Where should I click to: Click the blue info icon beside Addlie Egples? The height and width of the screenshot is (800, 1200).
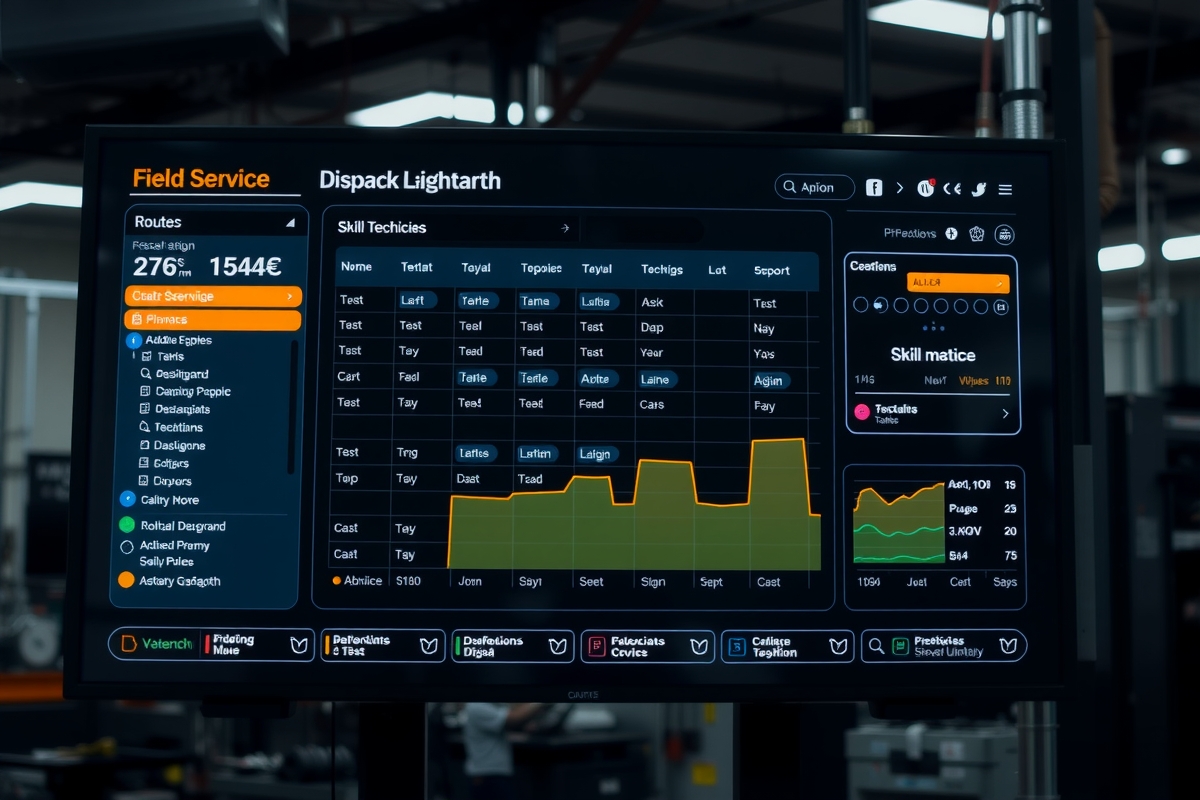134,341
